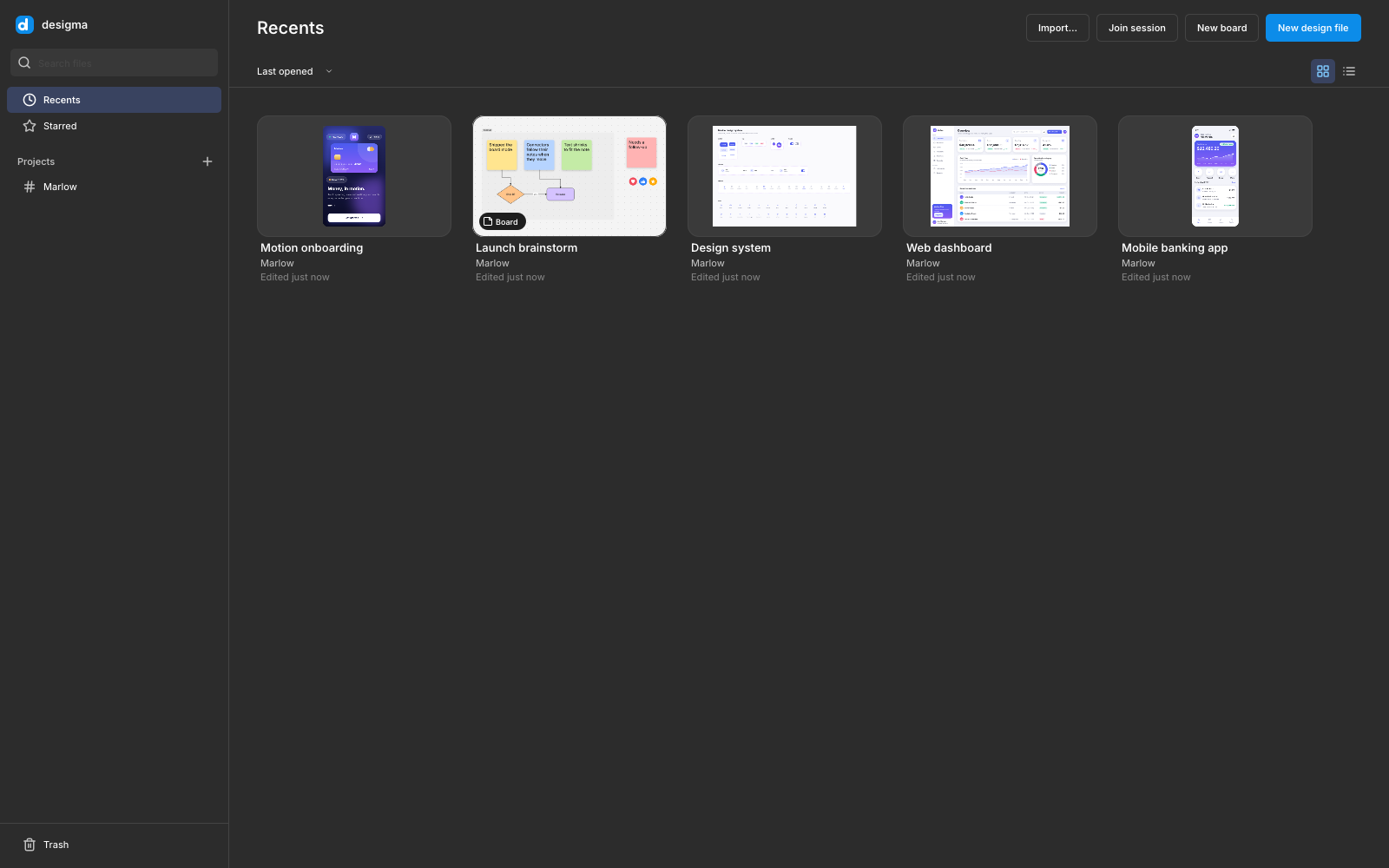
Task: Open the Trash
Action: click(x=114, y=845)
